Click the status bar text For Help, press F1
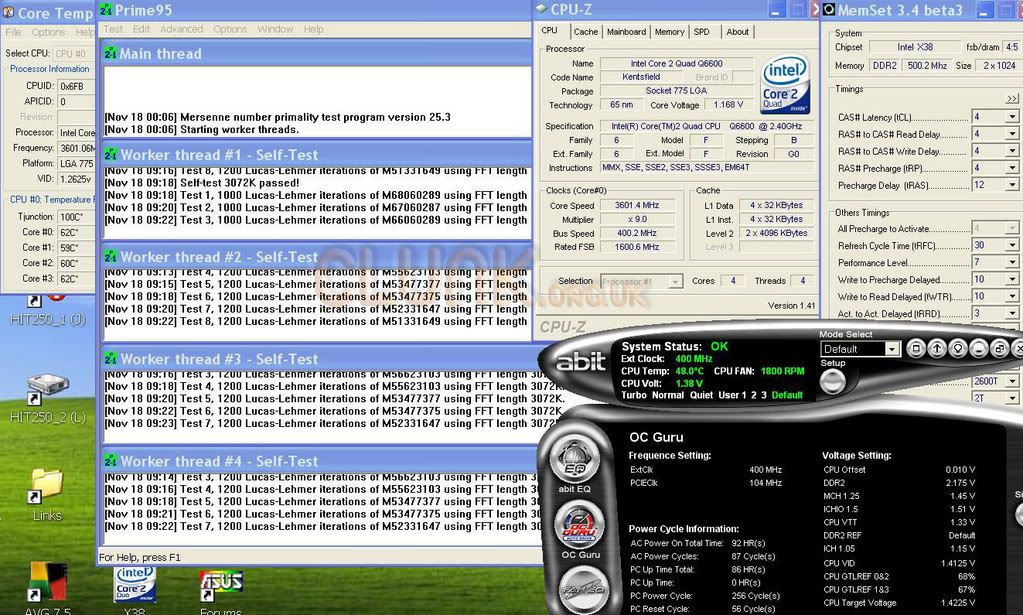 pos(140,558)
